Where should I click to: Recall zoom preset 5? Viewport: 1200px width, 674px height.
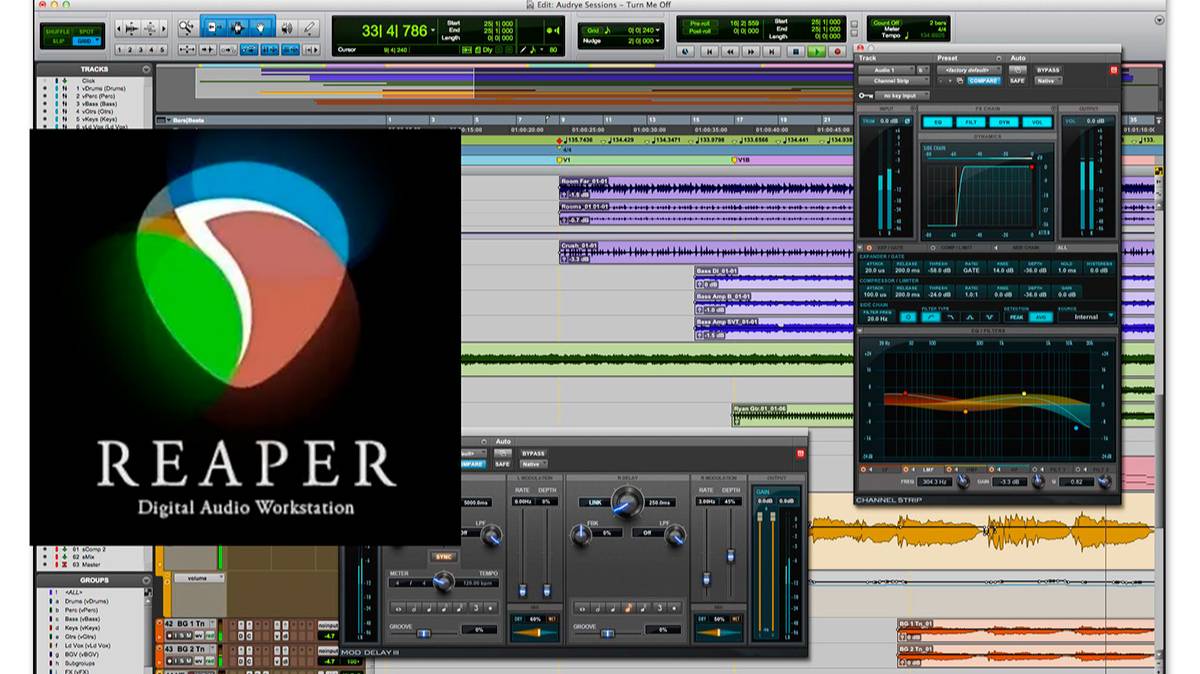162,49
